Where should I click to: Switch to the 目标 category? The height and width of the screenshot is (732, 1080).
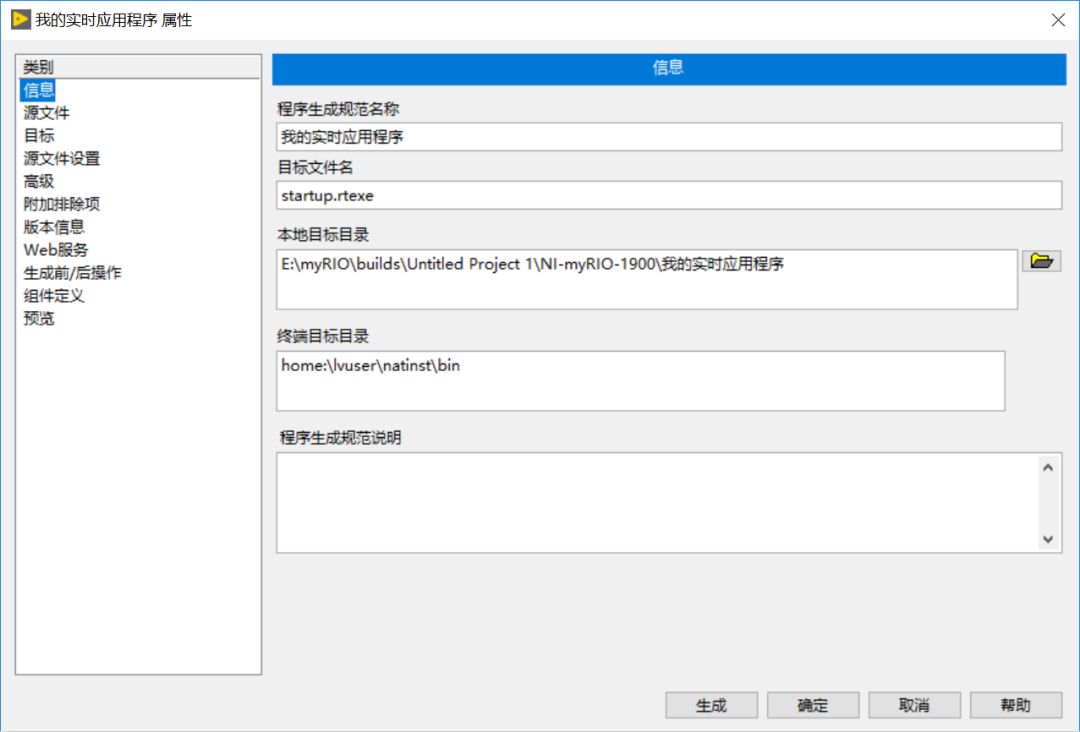tap(37, 135)
